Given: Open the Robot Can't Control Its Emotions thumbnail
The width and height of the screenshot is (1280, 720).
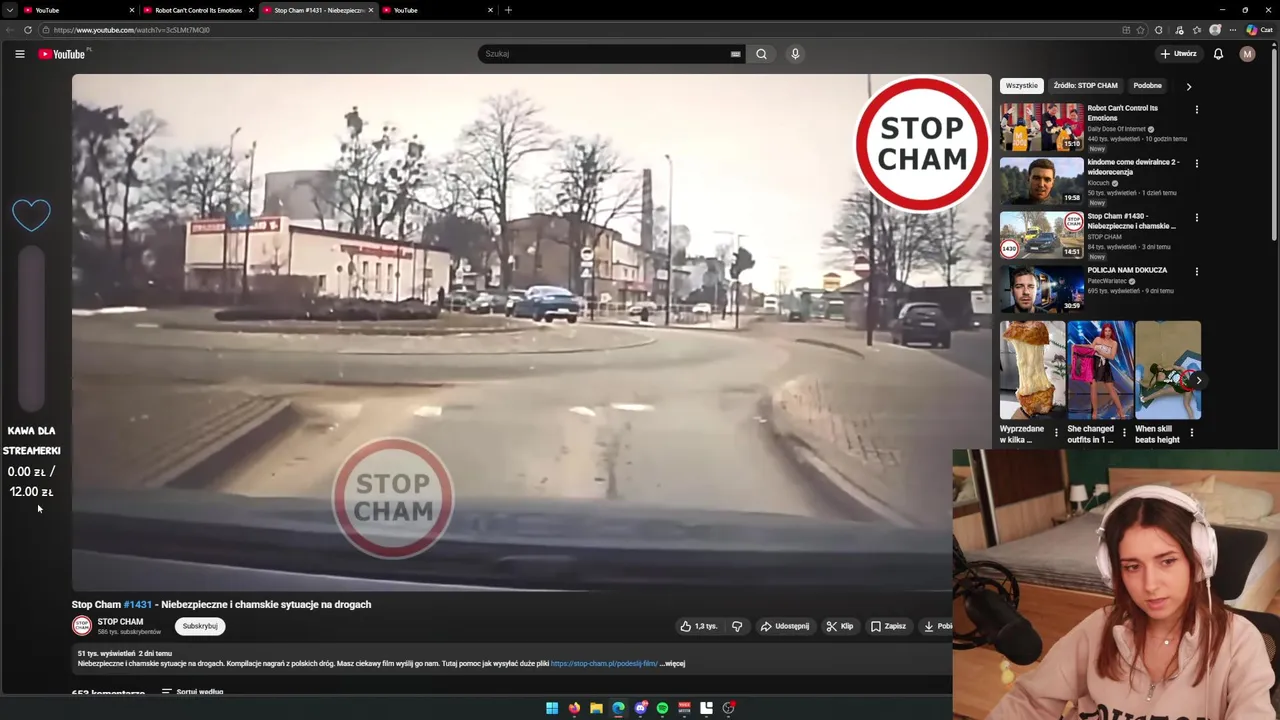Looking at the screenshot, I should pos(1042,127).
